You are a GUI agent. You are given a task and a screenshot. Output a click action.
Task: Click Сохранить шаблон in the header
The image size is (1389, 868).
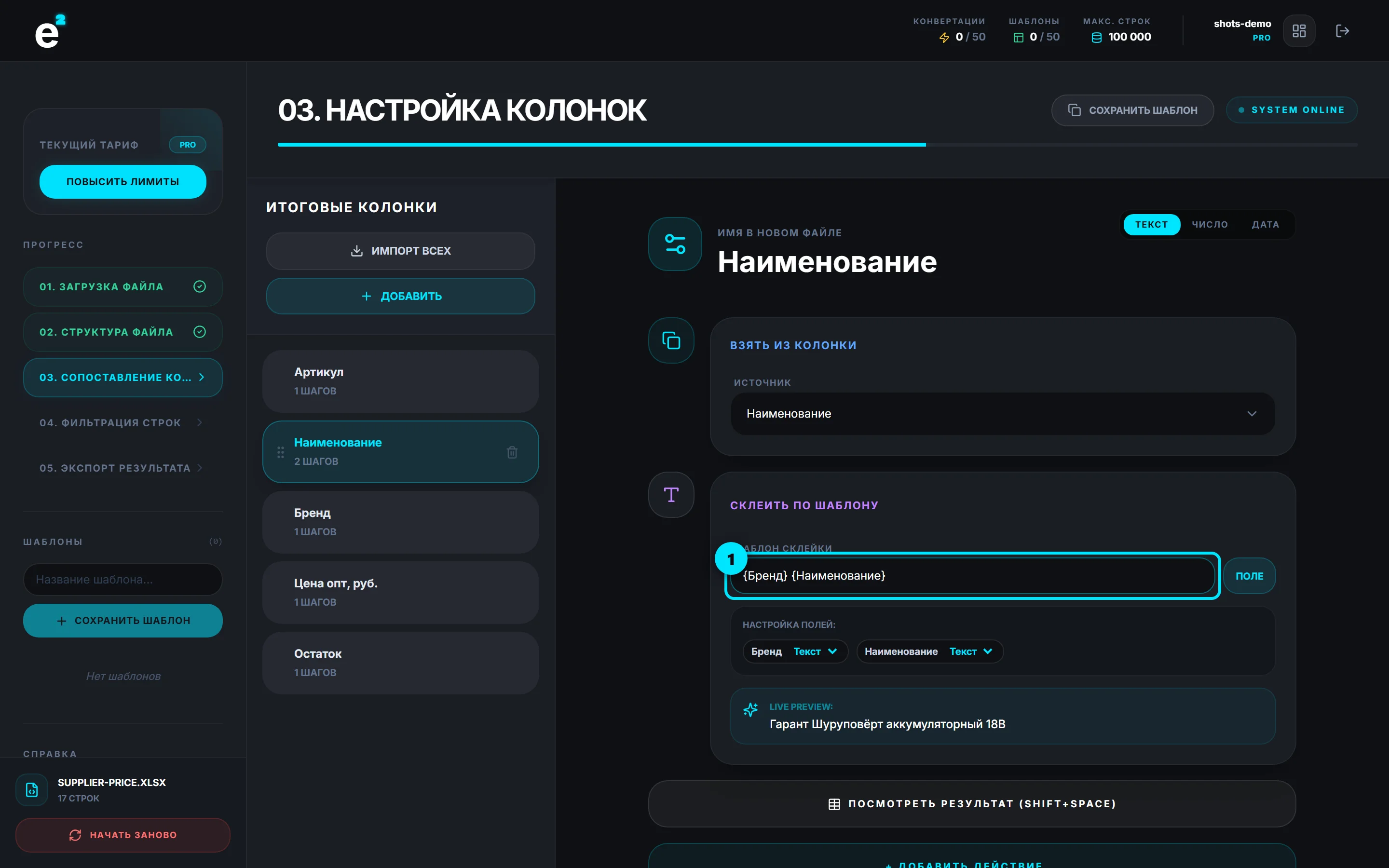[1132, 110]
